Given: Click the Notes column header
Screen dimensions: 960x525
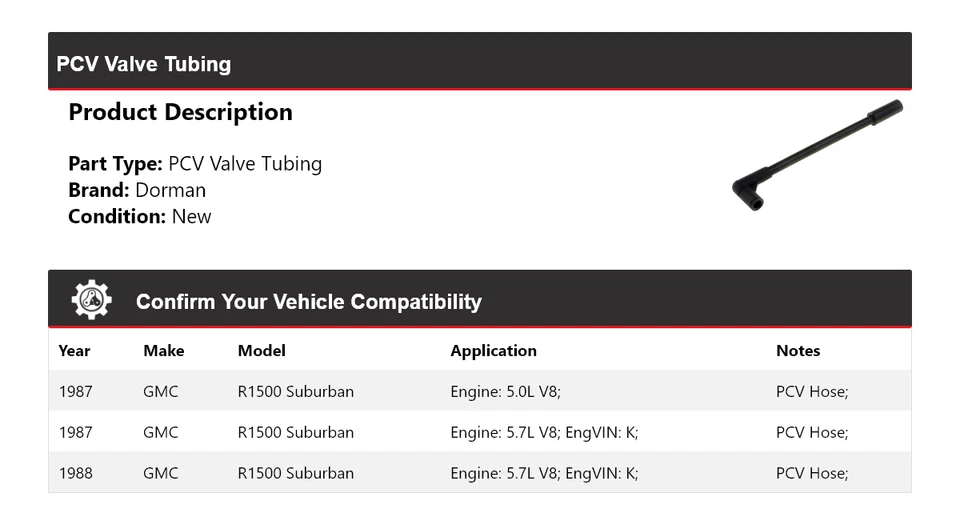Looking at the screenshot, I should click(x=797, y=351).
